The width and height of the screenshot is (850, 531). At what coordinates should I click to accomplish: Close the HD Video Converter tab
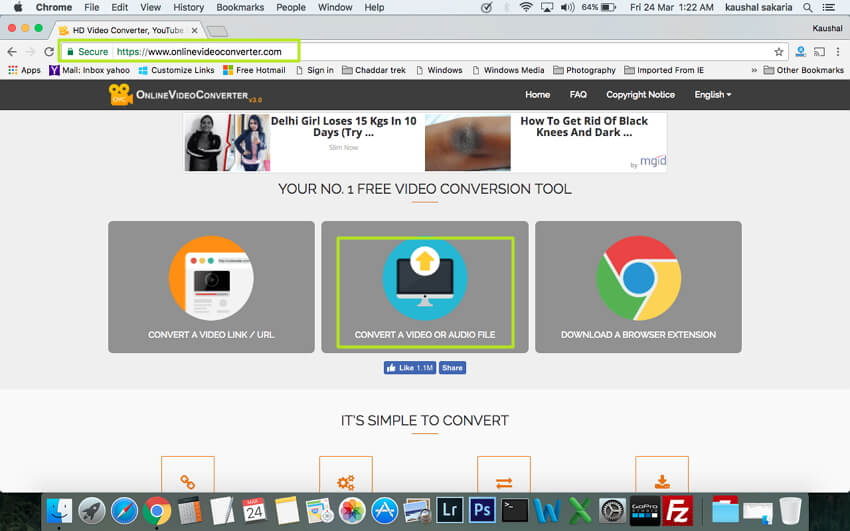pyautogui.click(x=195, y=30)
